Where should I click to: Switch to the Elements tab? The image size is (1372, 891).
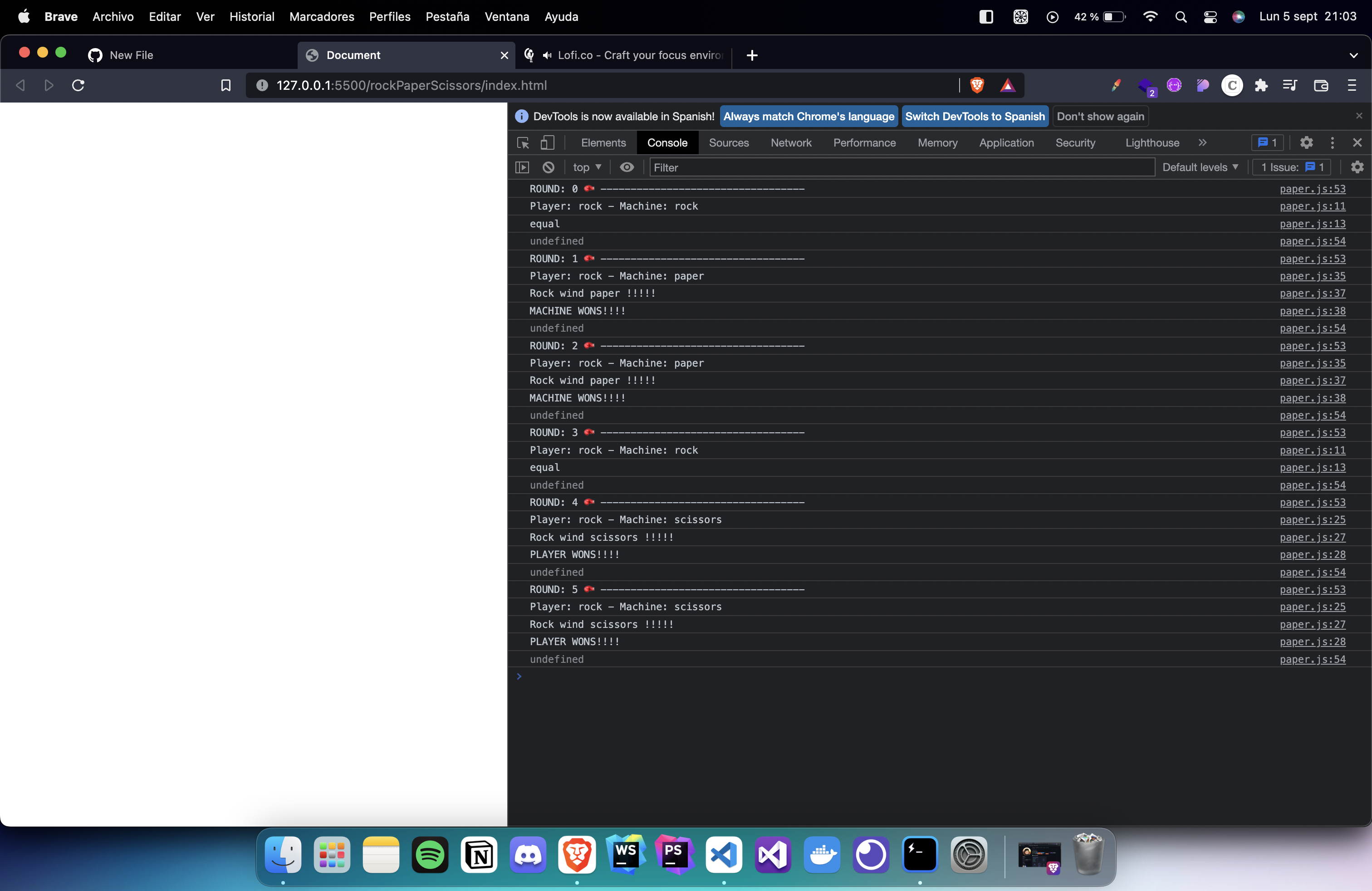coord(603,142)
